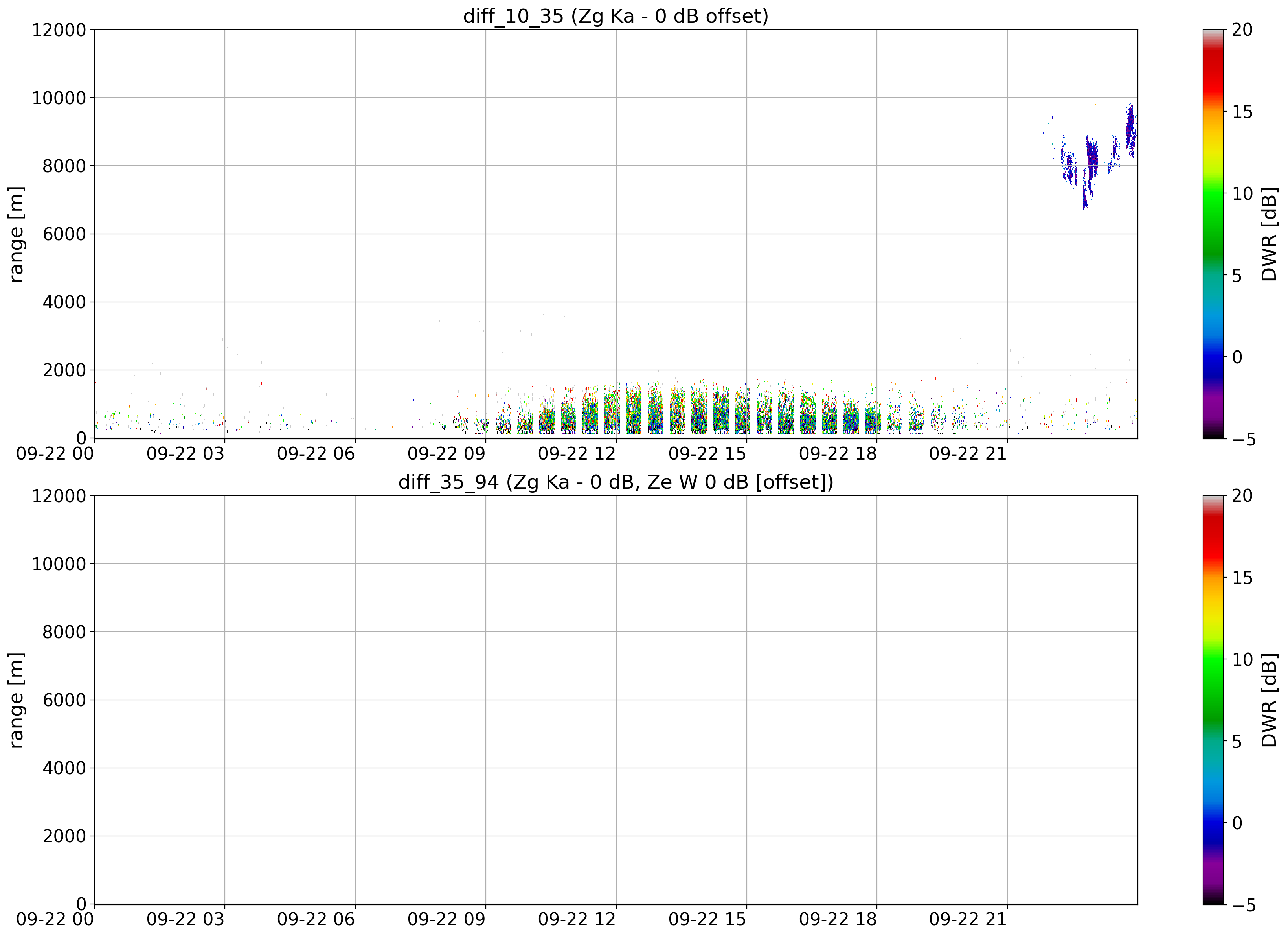Click the "15" tick on the upper colorbar
1288x937 pixels.
point(1242,112)
